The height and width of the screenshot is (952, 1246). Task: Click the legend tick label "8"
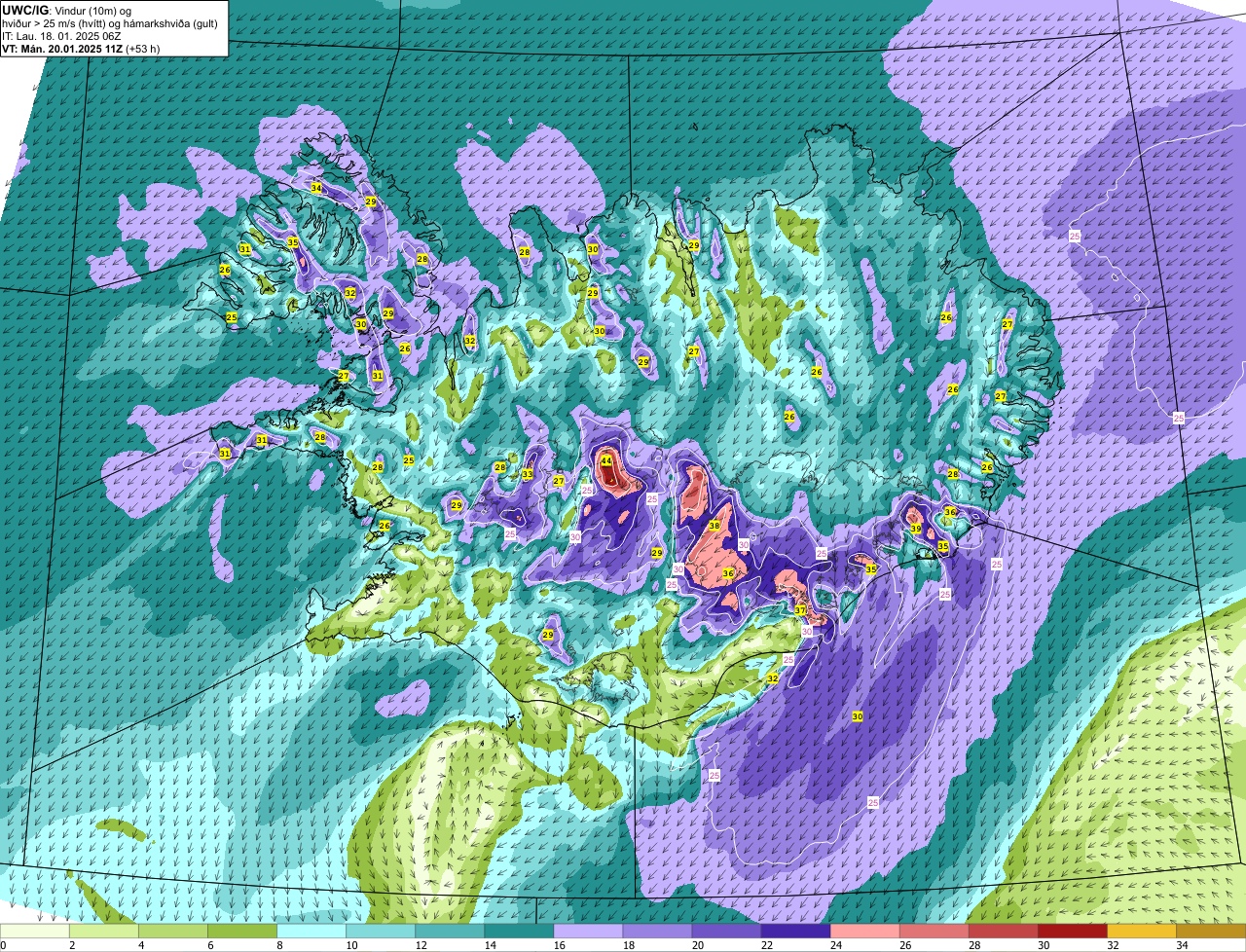279,945
